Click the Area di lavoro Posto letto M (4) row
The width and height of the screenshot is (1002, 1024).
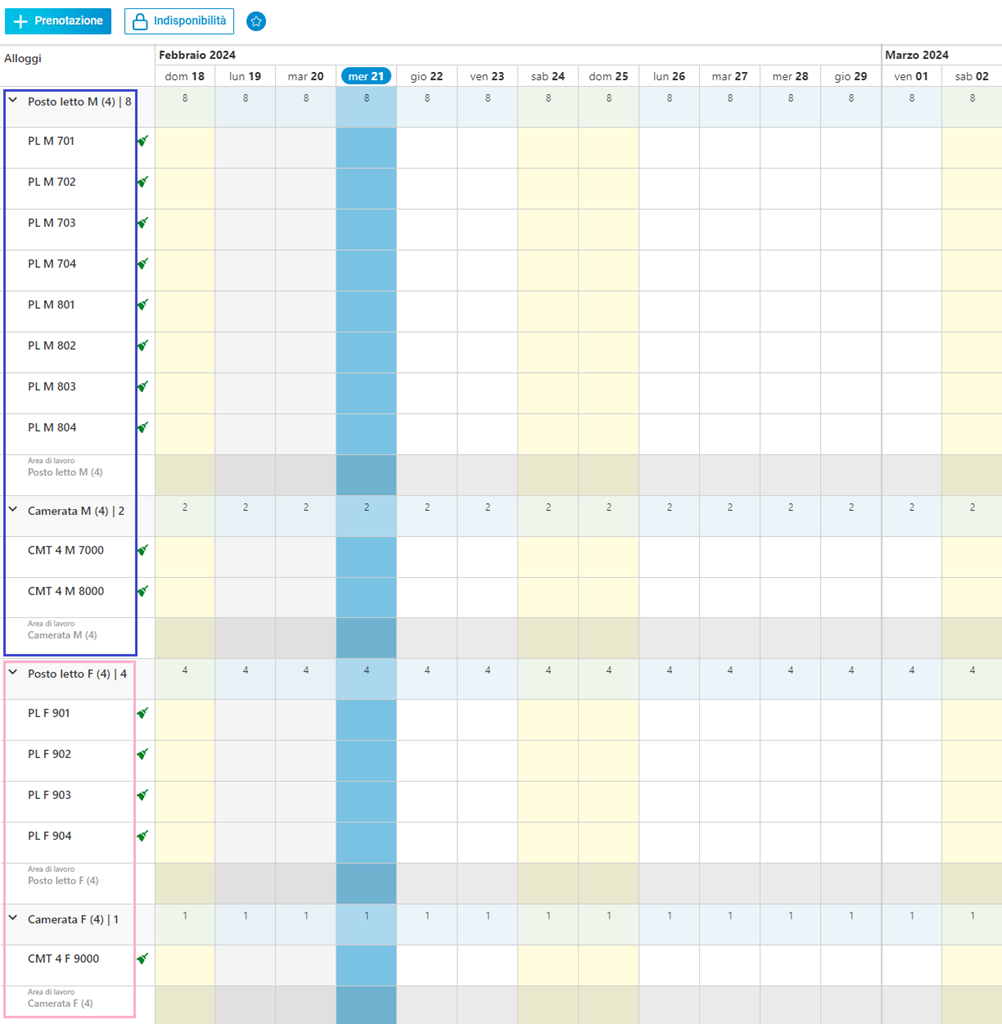(x=65, y=468)
